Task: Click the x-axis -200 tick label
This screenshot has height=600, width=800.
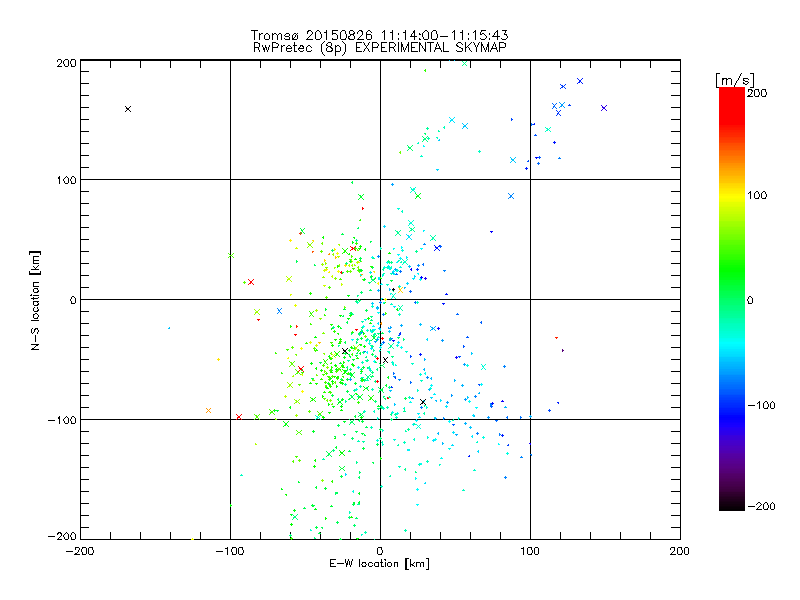Action: 80,550
